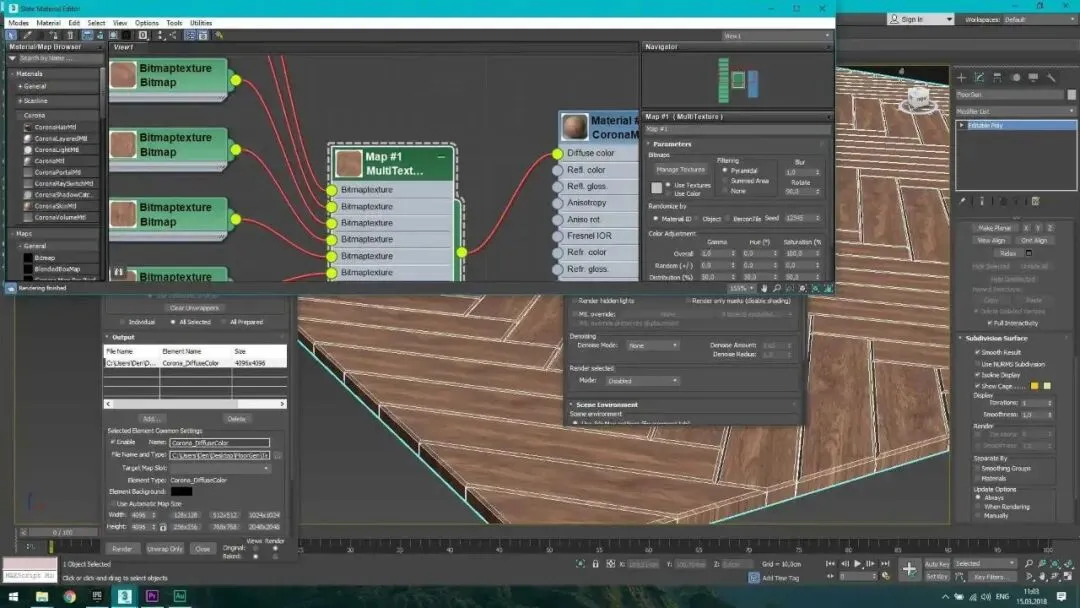Click the large plus set key button
Screen dimensions: 1080x608
909,569
